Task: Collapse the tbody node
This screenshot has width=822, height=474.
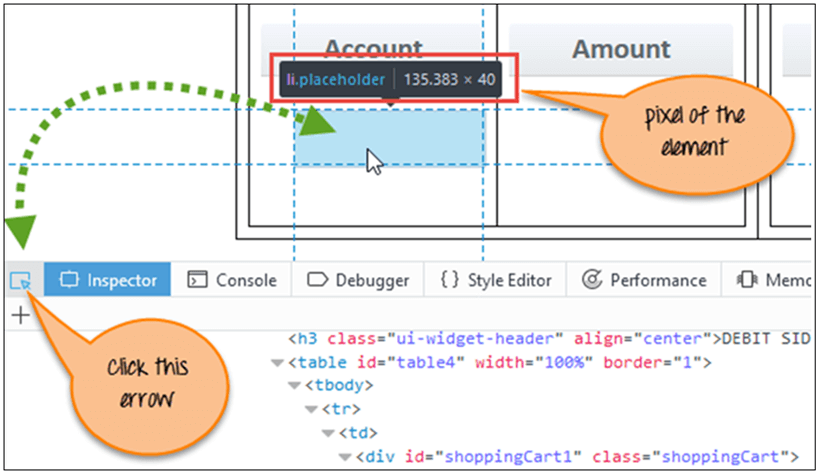Action: point(294,385)
